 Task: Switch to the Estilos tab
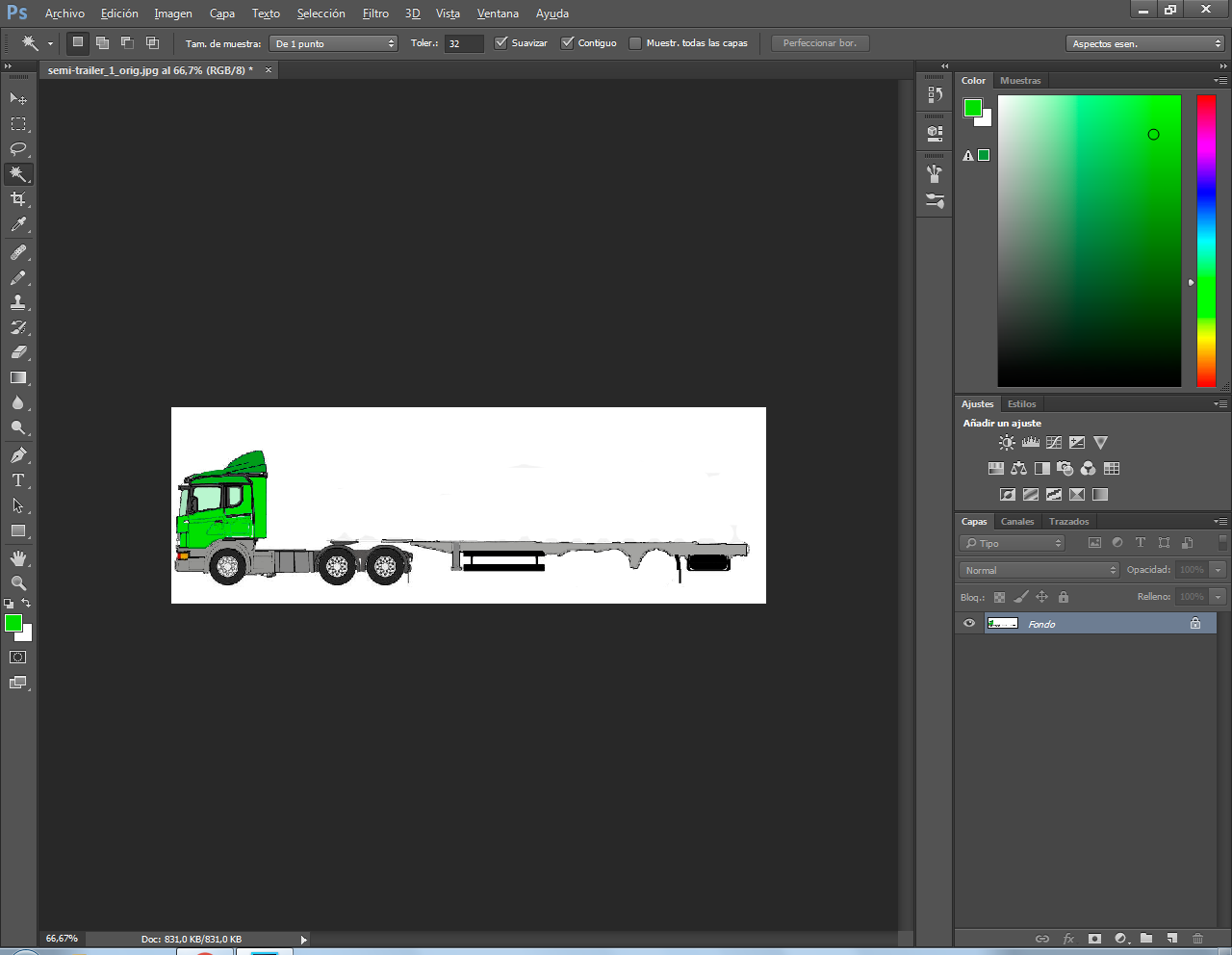click(x=1021, y=404)
